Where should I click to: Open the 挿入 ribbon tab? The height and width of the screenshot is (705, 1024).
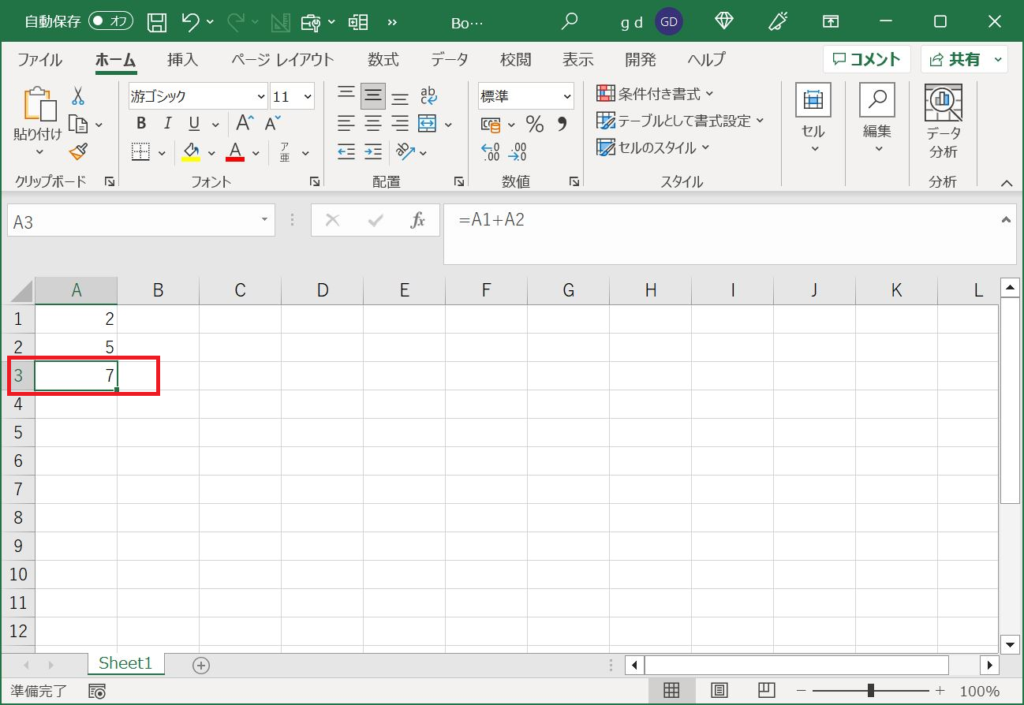[182, 59]
